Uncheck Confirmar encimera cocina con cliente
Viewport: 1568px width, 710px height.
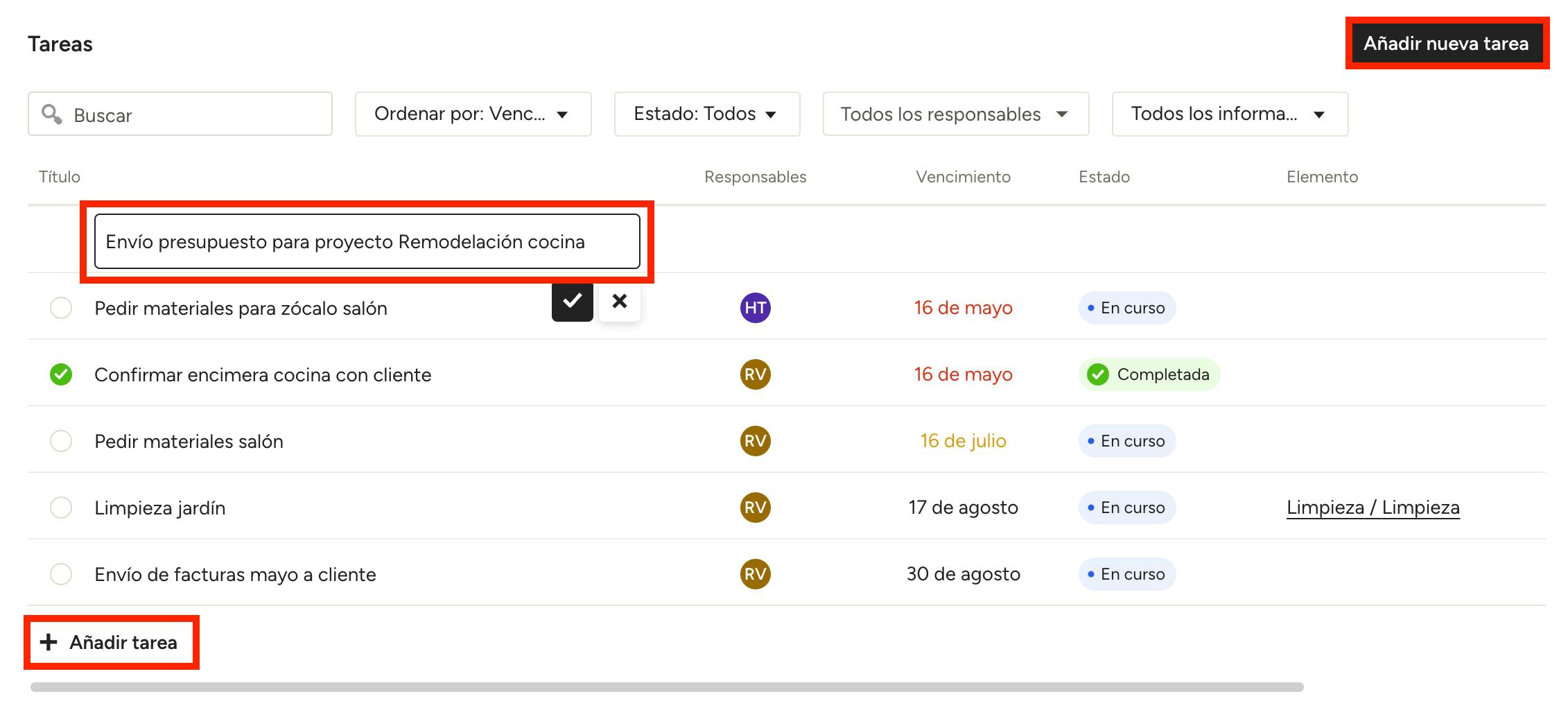[x=61, y=374]
